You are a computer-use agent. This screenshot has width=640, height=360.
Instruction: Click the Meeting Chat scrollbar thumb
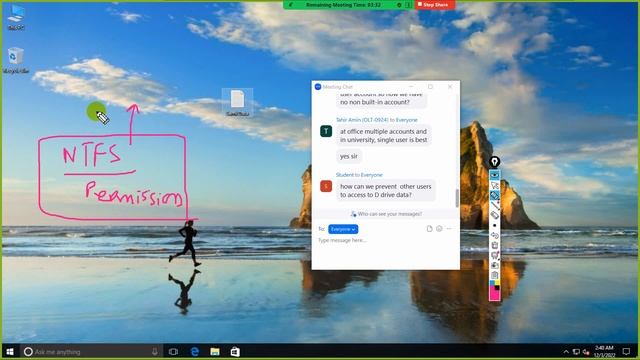click(x=457, y=198)
